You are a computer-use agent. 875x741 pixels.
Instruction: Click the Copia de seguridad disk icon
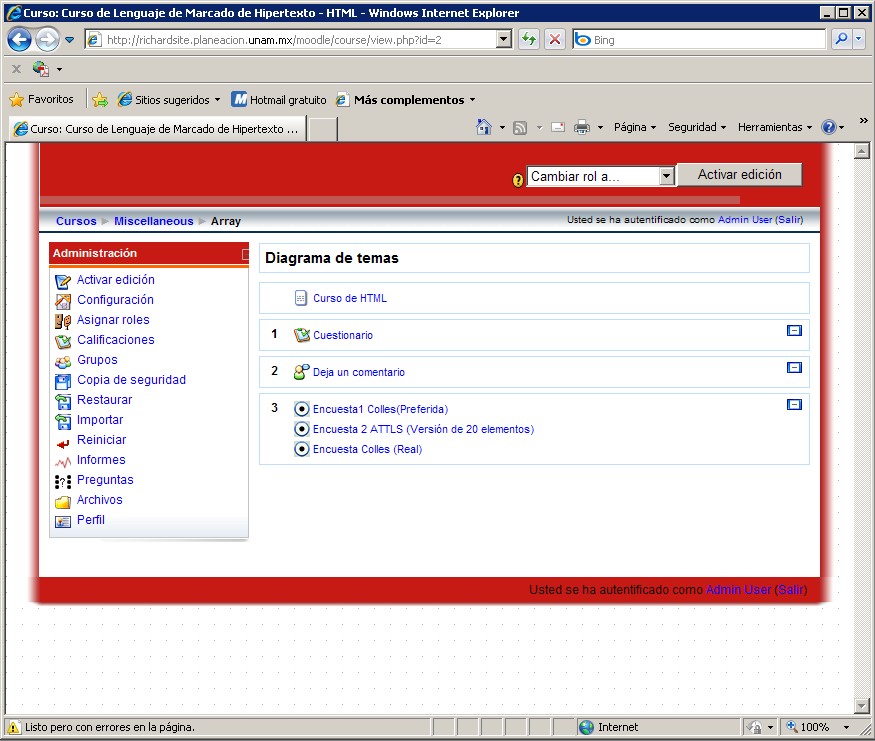pos(63,381)
